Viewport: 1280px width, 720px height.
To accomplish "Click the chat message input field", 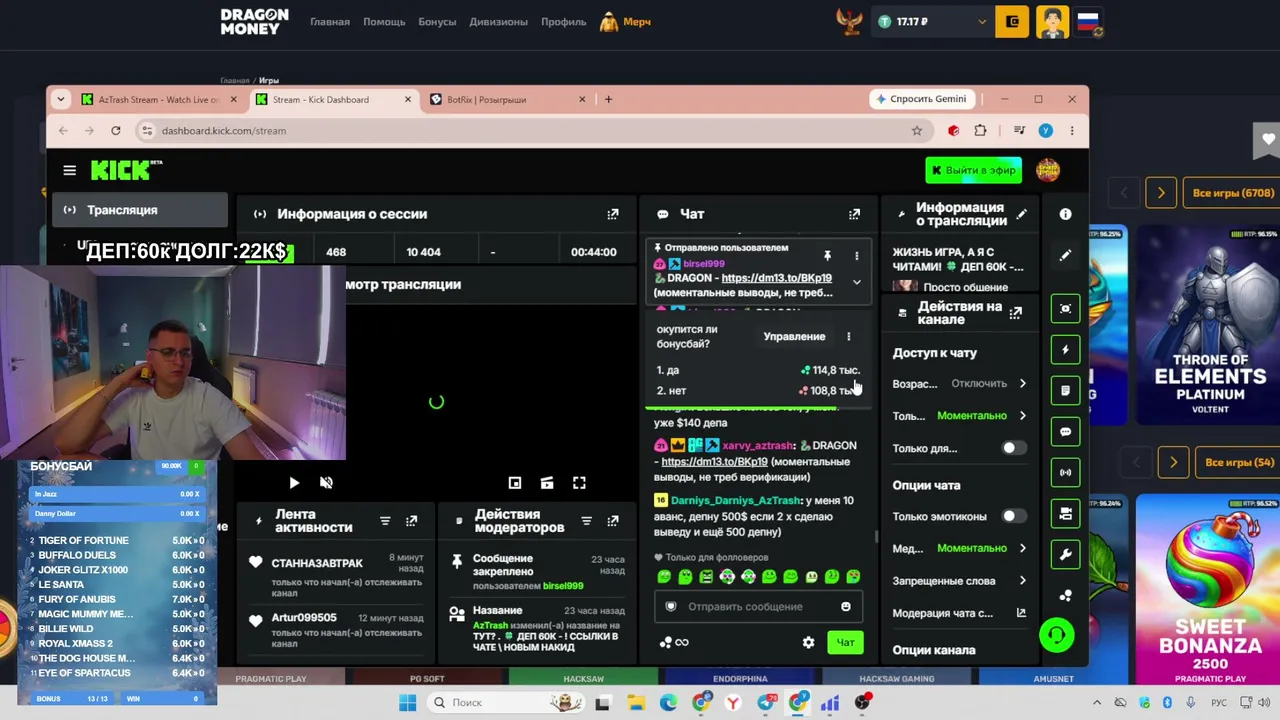I will coord(758,606).
